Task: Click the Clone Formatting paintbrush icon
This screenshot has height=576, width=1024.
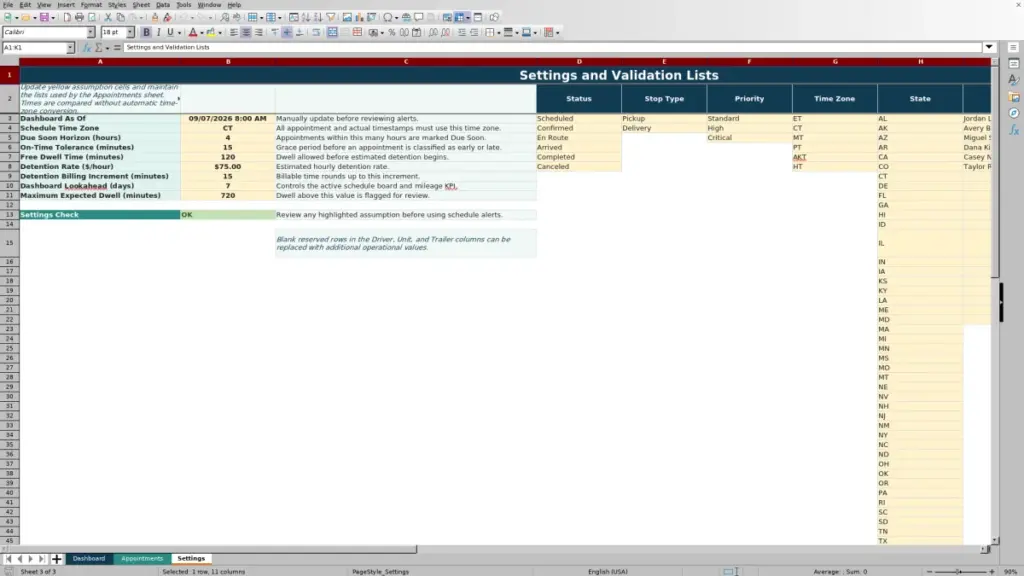Action: click(x=155, y=18)
